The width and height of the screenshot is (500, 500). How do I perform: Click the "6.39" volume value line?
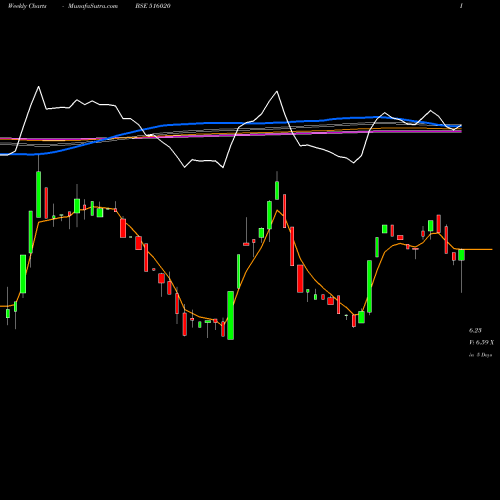point(481,342)
